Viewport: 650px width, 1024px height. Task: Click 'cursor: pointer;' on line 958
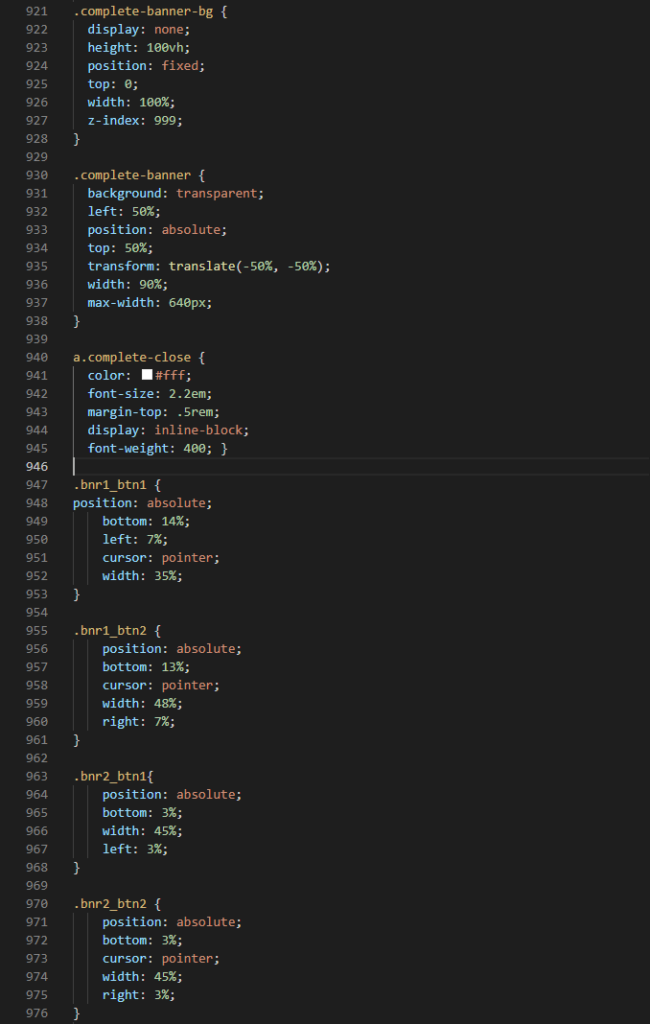point(161,685)
